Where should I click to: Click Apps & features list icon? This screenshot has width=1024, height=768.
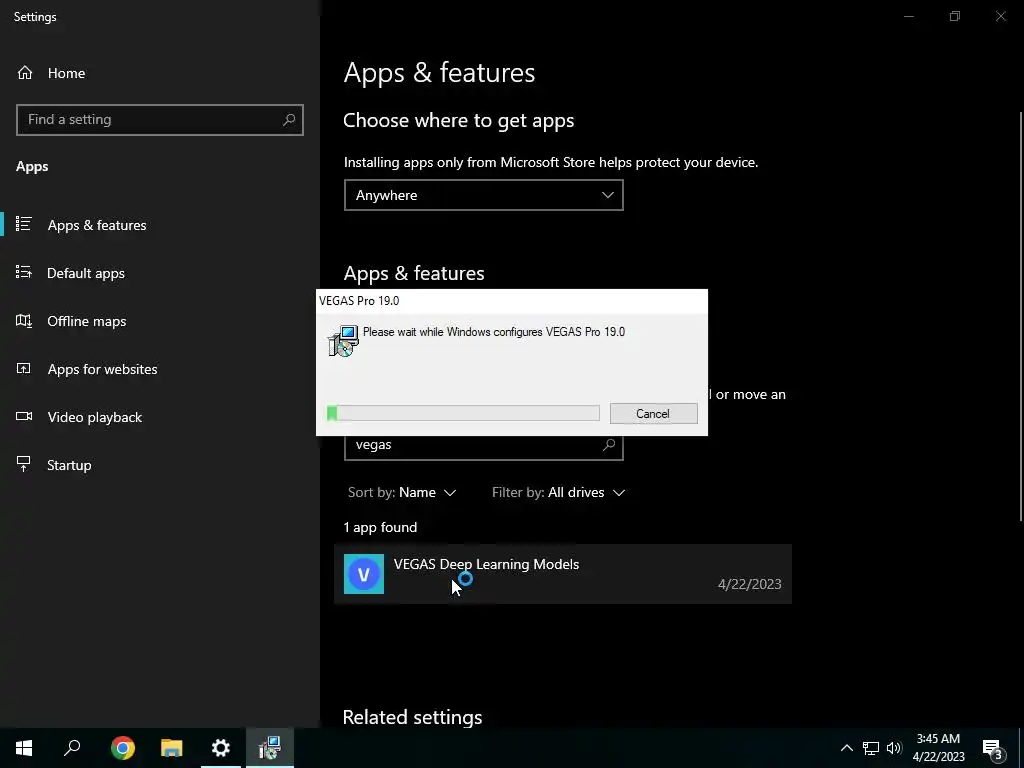[x=24, y=225]
